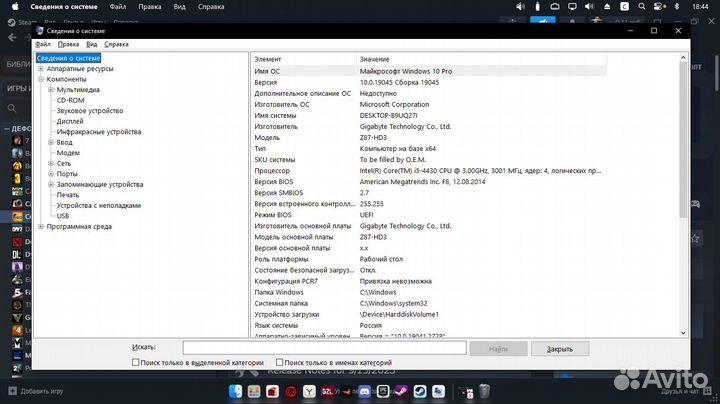The height and width of the screenshot is (404, 720).
Task: Select the Режим BIOS row
Action: coord(429,215)
